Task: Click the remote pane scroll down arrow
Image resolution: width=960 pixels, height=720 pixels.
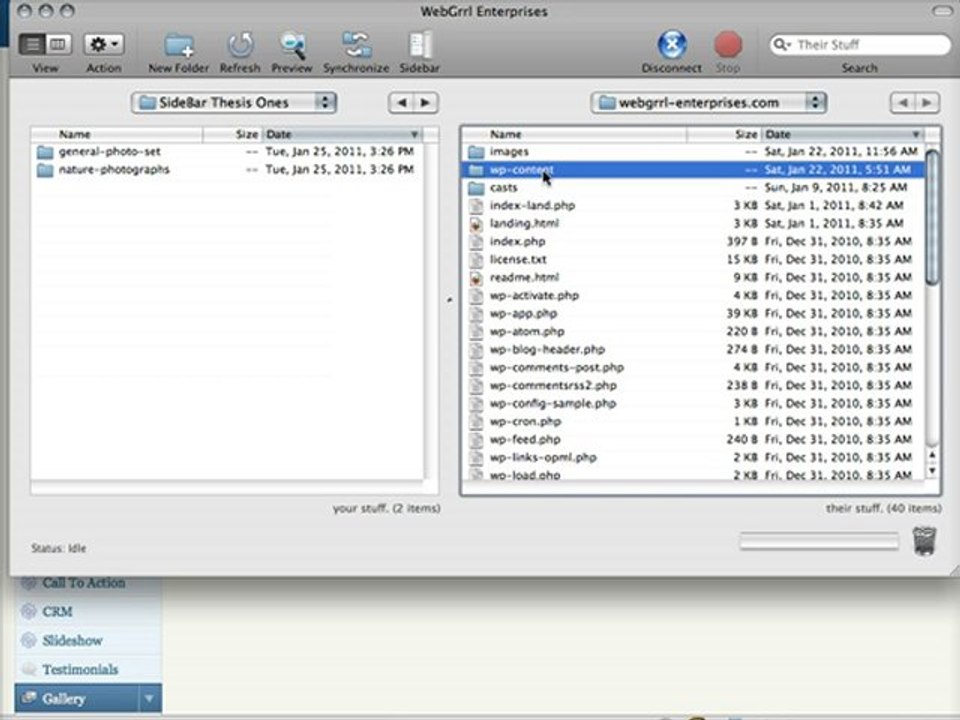Action: point(932,471)
